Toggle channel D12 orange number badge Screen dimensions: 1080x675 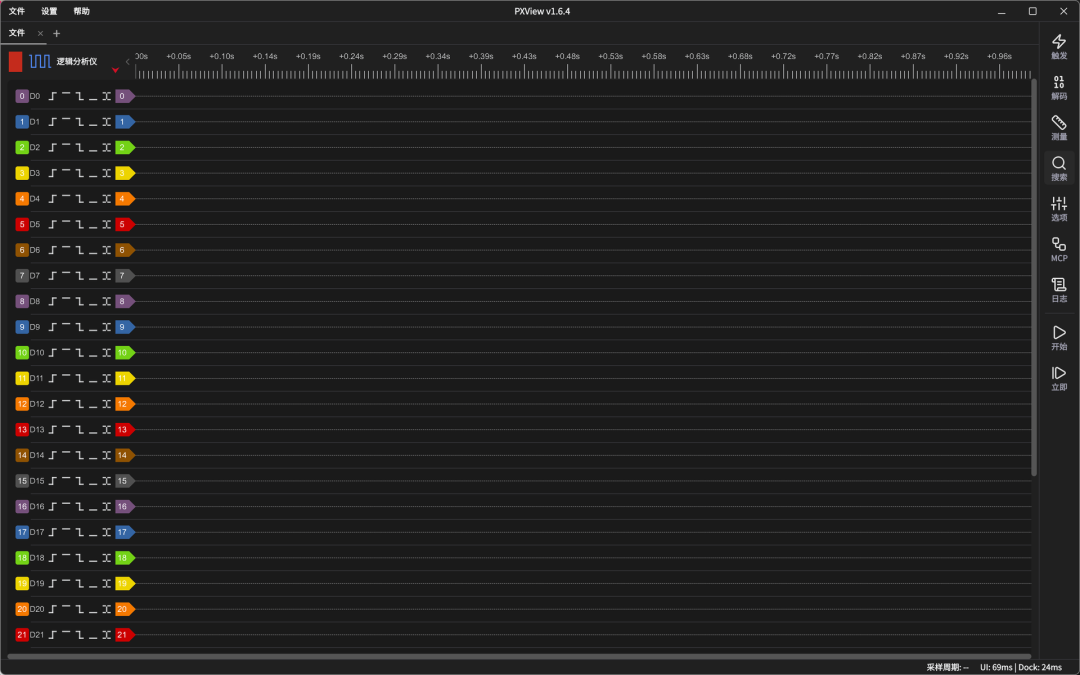pos(22,404)
